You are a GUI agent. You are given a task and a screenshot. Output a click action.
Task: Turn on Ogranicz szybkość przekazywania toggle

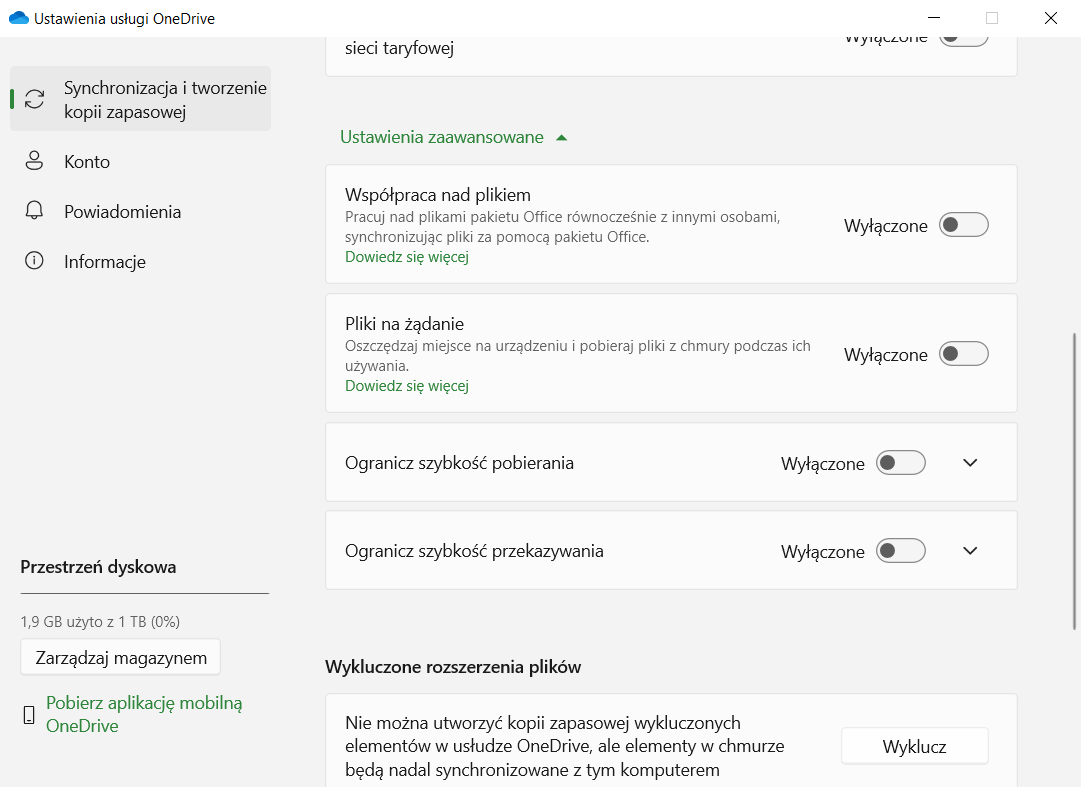[x=900, y=551]
